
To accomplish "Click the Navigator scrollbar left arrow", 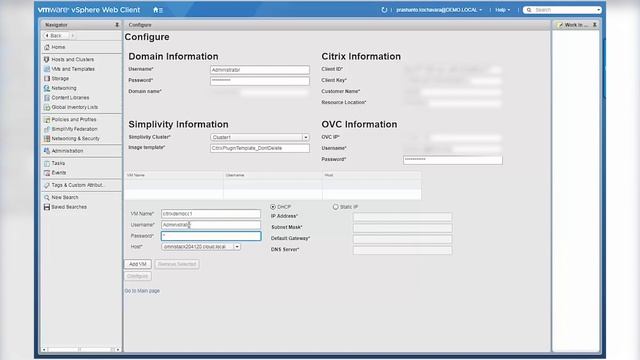I will (x=44, y=350).
